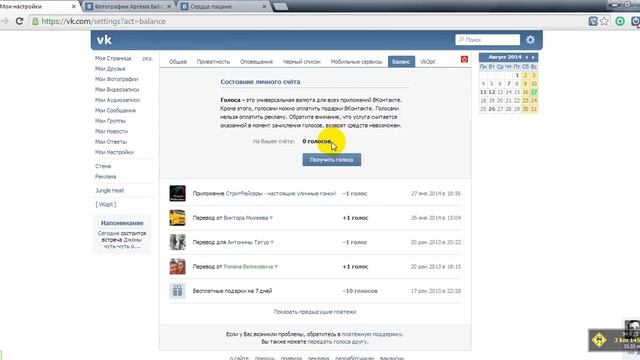Open Антонины Татур profile link
640x360 pixels.
pos(248,242)
